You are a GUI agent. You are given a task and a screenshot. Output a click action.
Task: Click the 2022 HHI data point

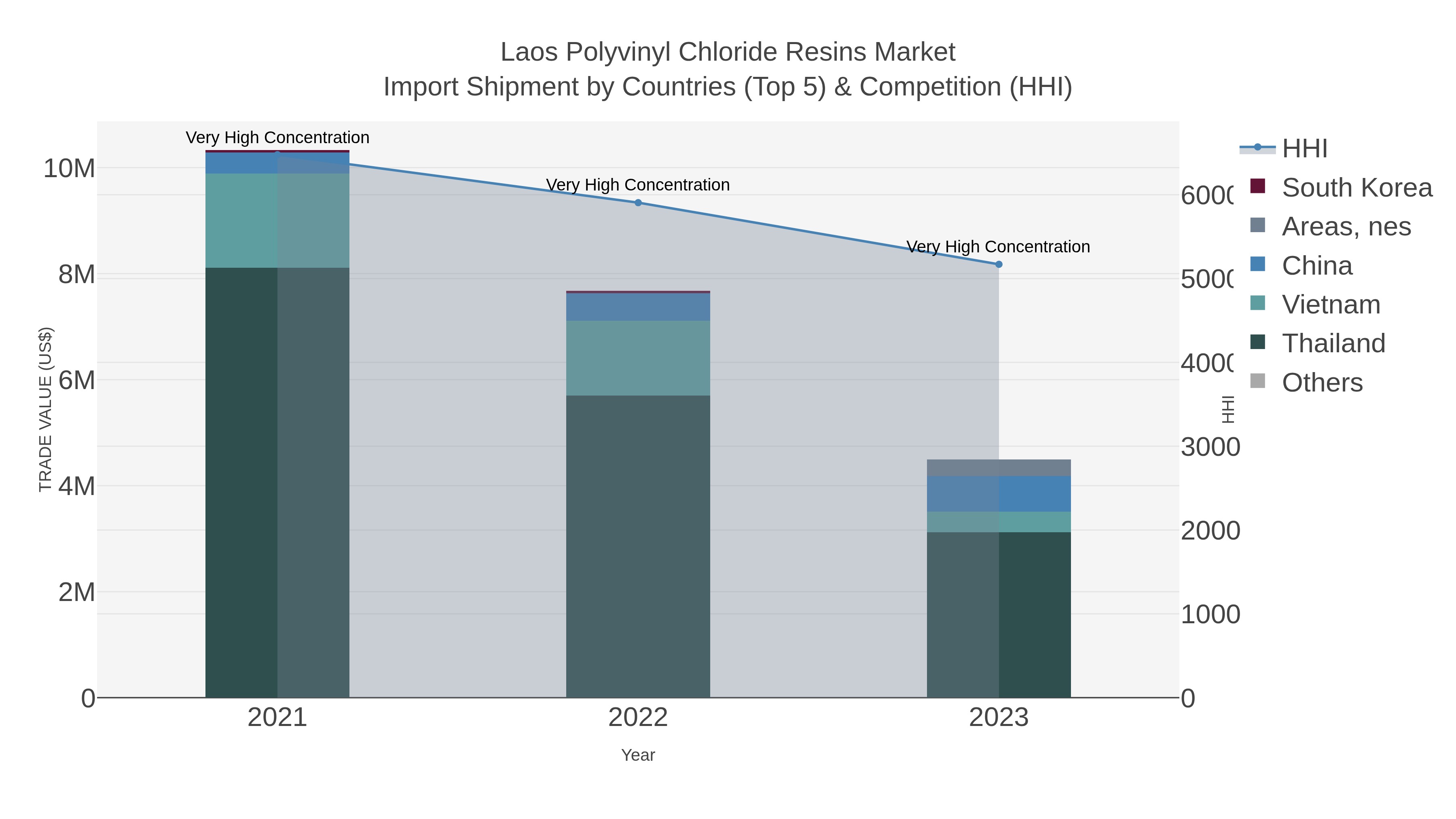638,202
